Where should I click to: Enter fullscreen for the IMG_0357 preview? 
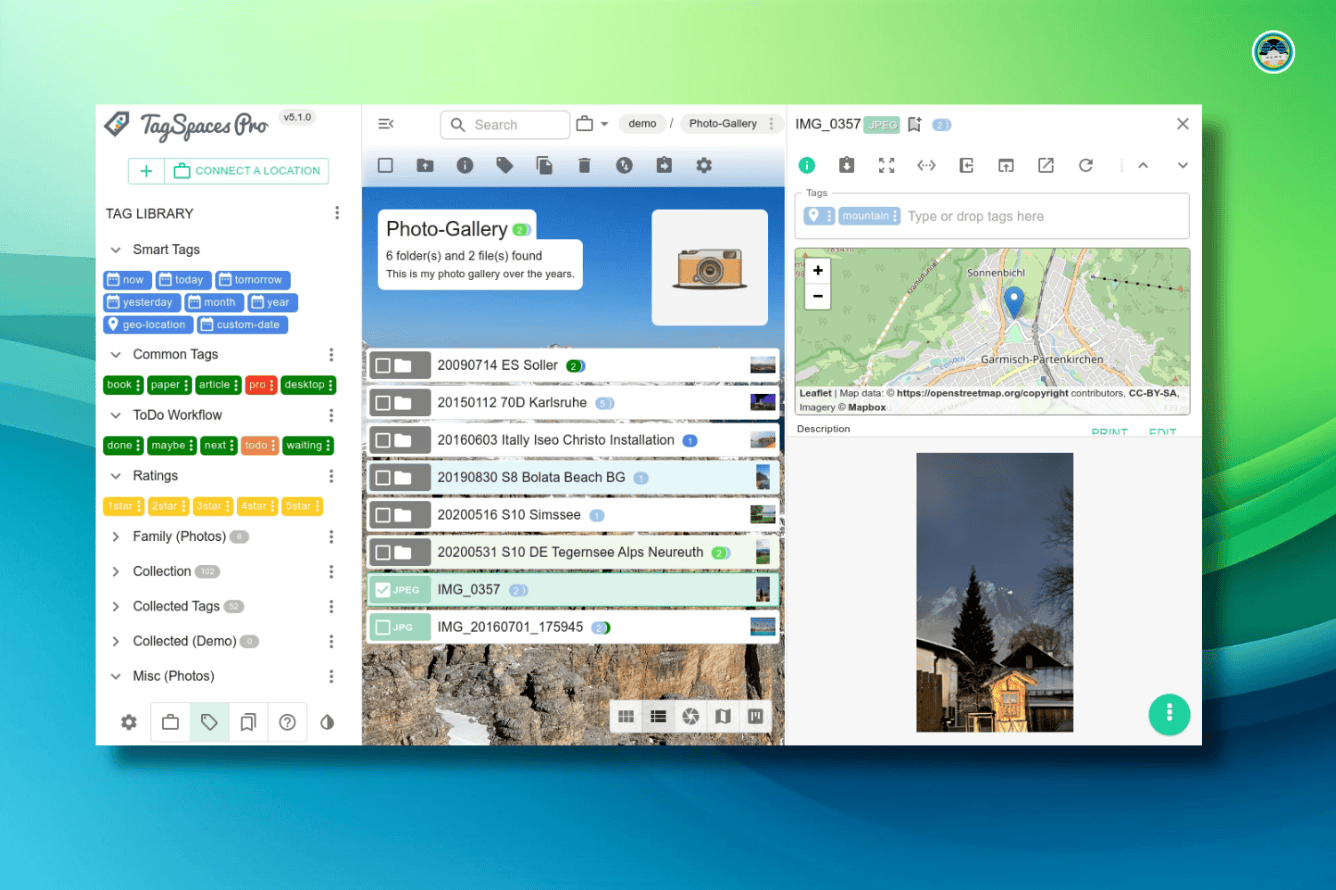point(886,166)
